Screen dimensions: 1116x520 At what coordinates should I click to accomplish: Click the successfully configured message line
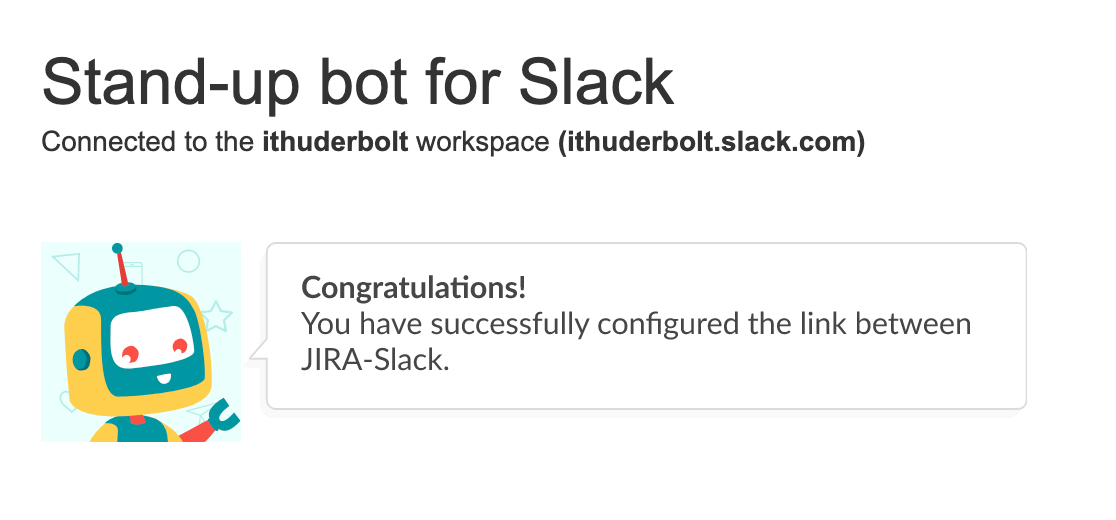coord(636,324)
